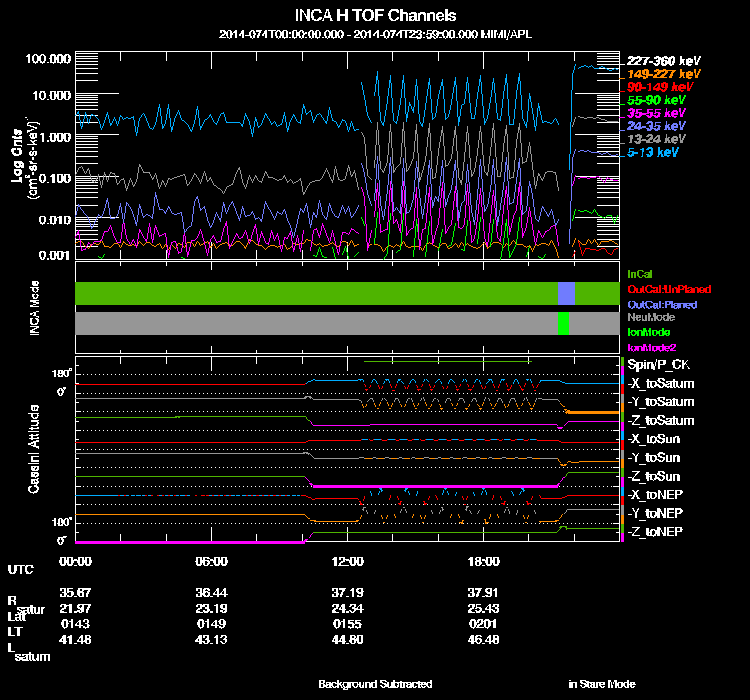Select the IonMode2 magenta legend label
The height and width of the screenshot is (700, 750).
650,346
